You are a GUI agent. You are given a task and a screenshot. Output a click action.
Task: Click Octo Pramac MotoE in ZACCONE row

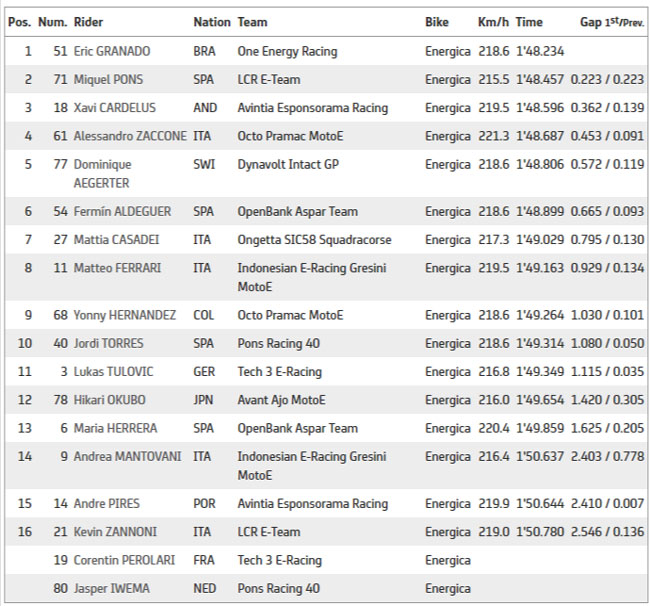(x=290, y=136)
